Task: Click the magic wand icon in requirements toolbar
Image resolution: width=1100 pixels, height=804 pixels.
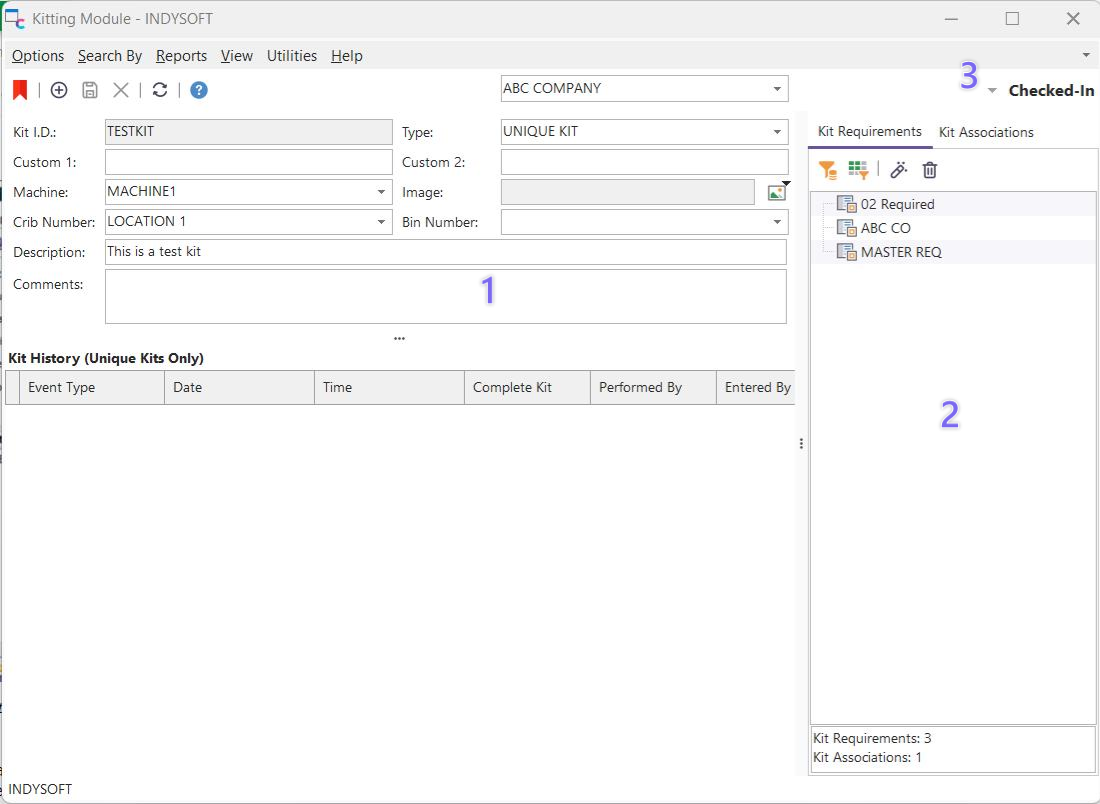Action: coord(899,170)
